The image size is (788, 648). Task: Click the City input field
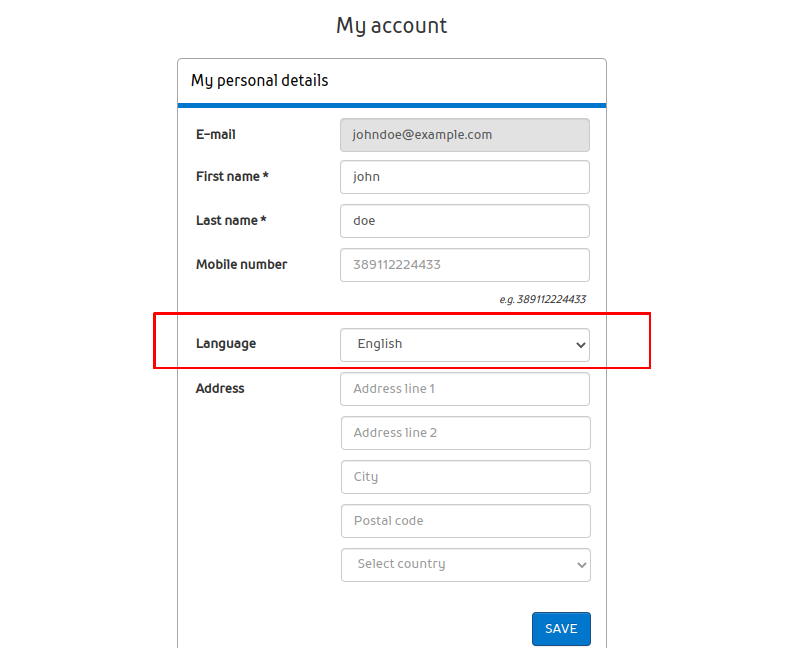464,477
